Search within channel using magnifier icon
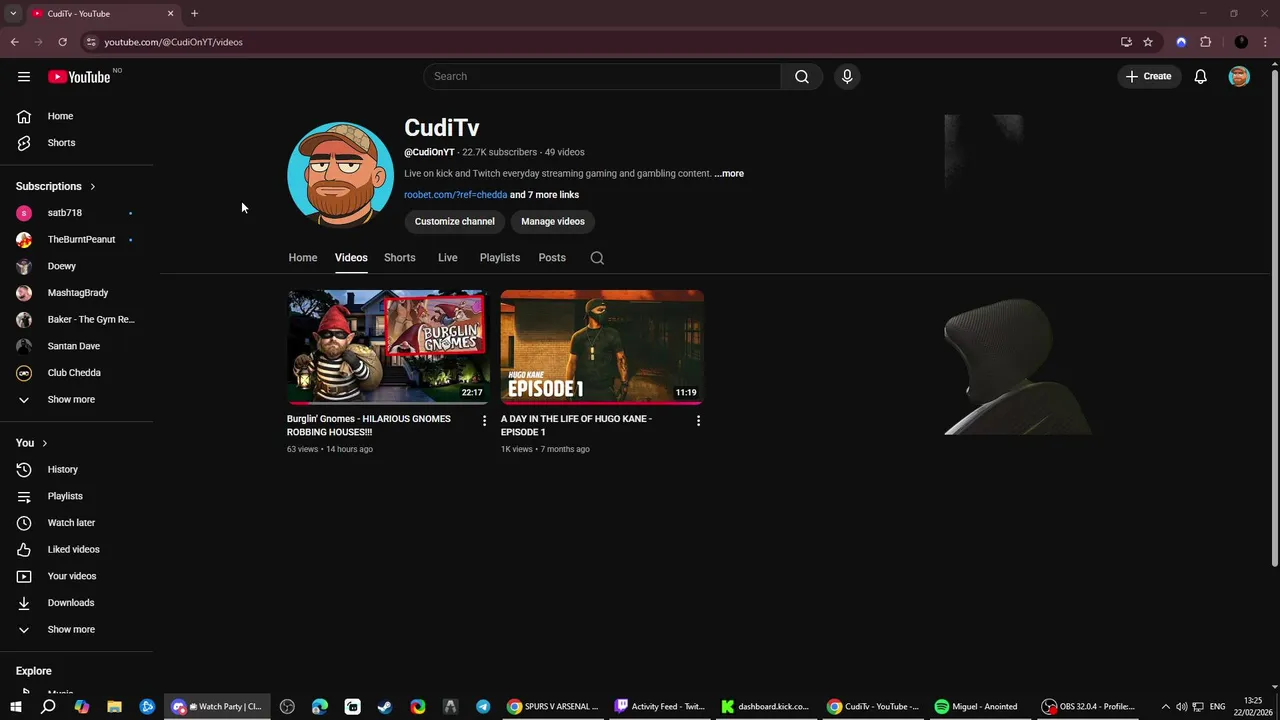Screen dimensions: 1280x720 pyautogui.click(x=597, y=258)
